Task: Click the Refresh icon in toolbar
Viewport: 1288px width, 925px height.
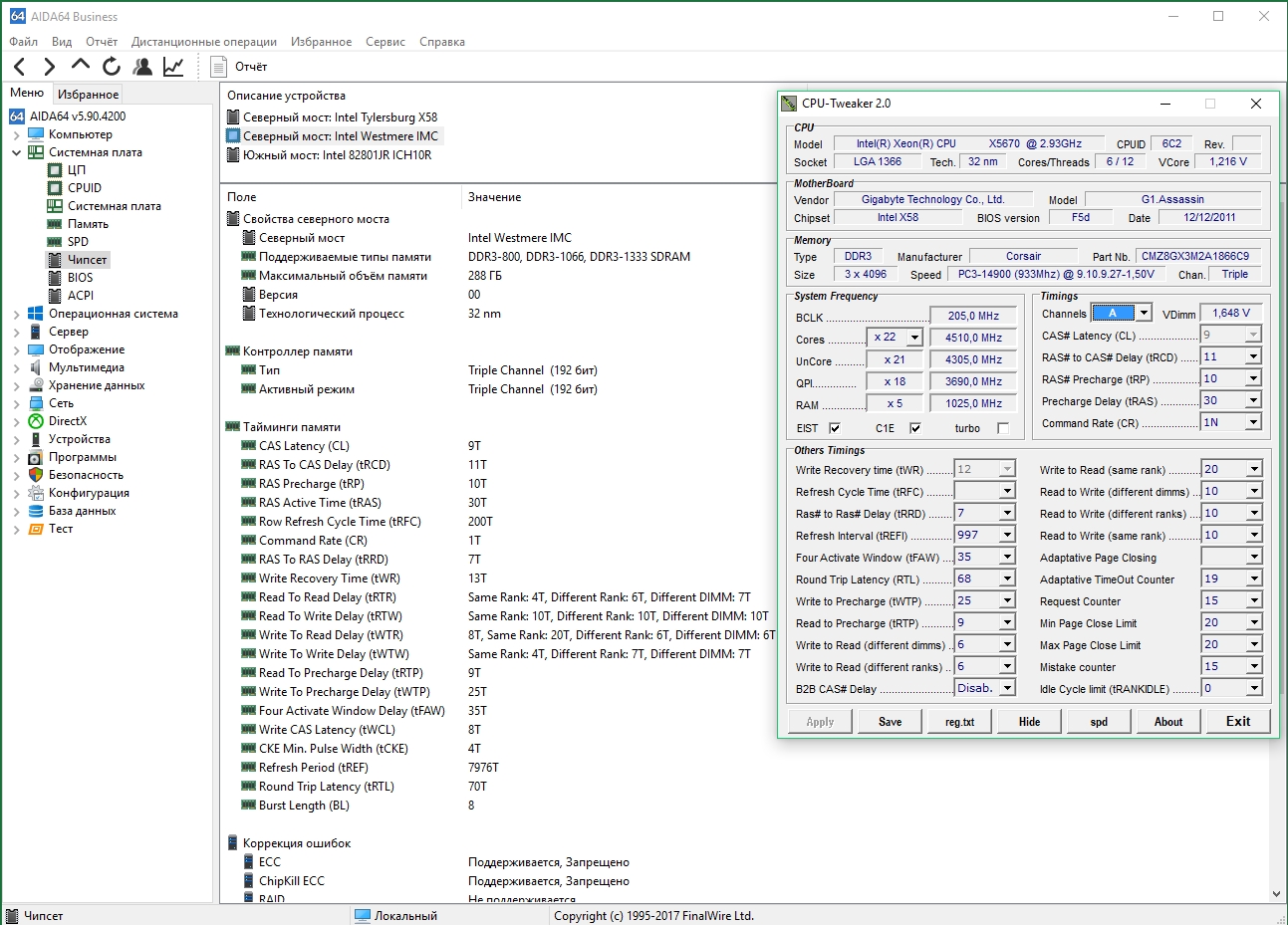Action: pos(112,67)
